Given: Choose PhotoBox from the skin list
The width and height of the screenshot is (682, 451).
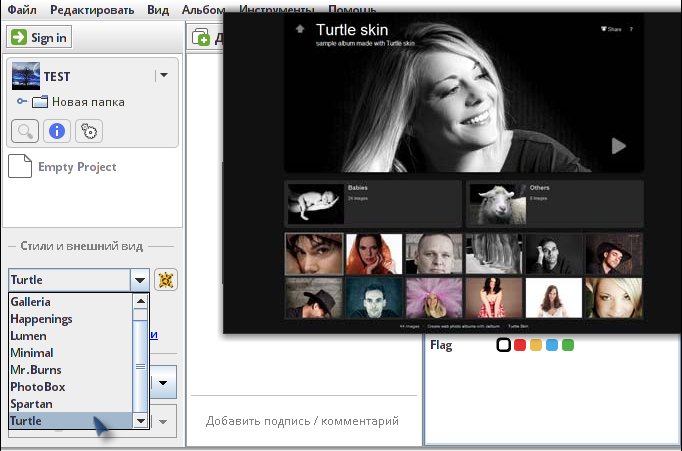Looking at the screenshot, I should pos(70,387).
